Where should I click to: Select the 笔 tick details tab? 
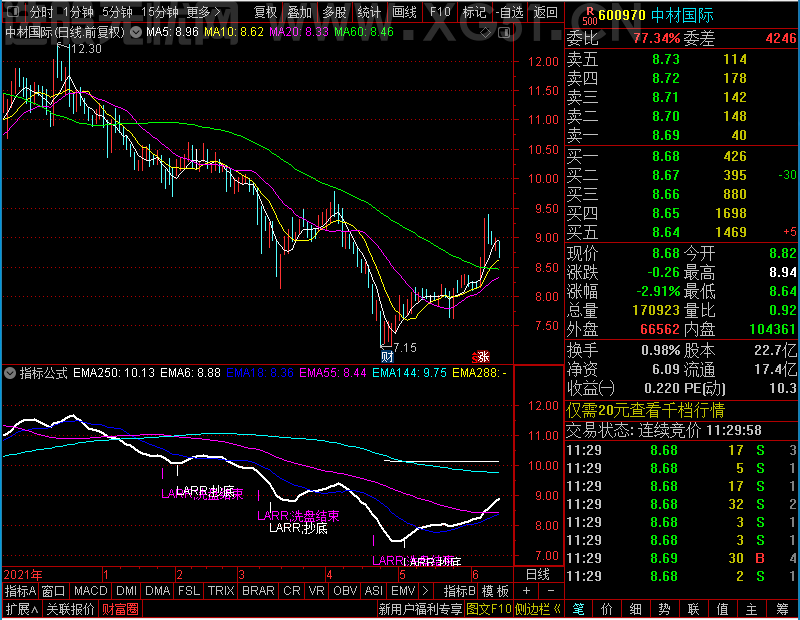point(578,609)
